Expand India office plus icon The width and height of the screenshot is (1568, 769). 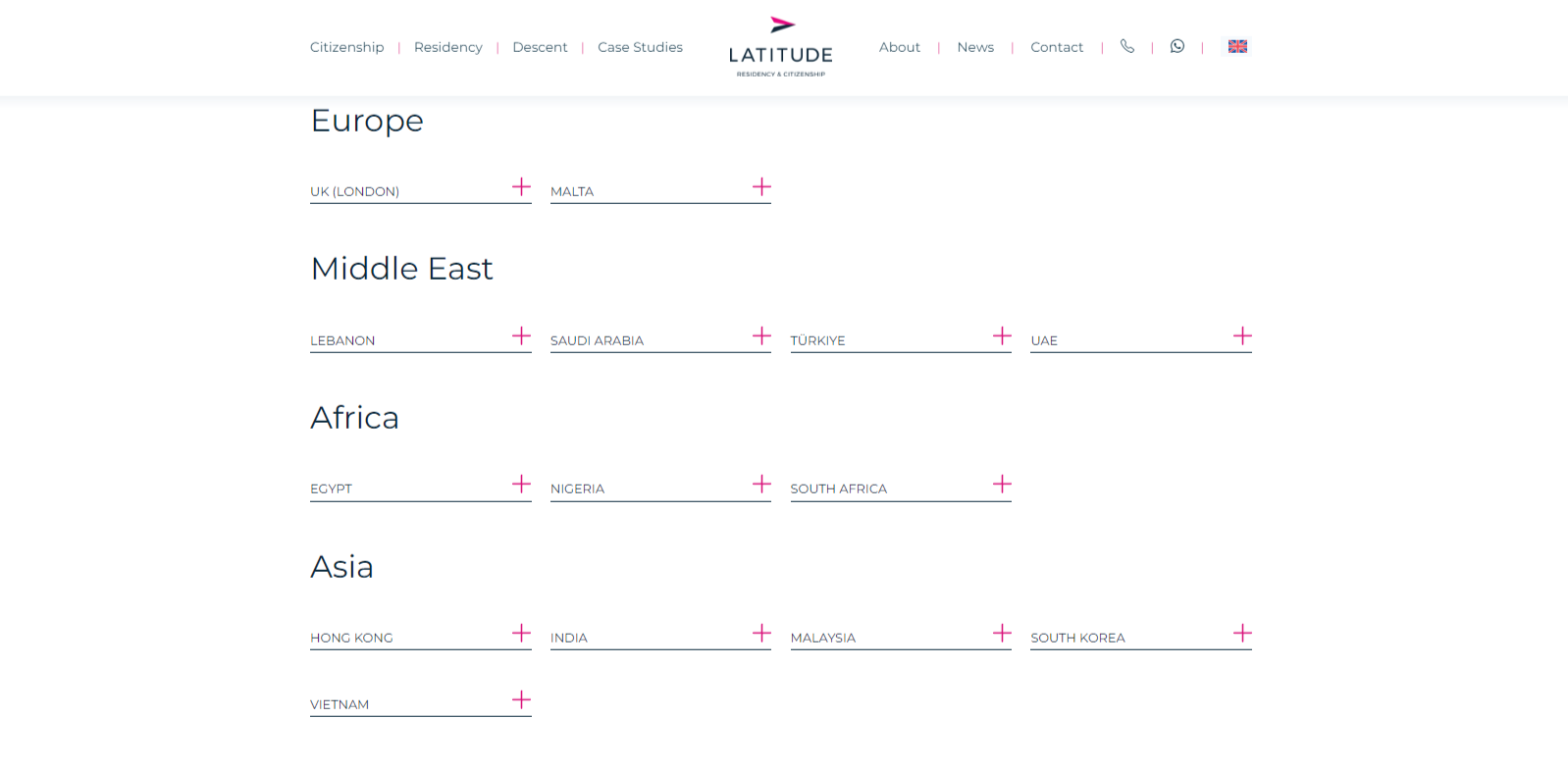click(x=761, y=634)
